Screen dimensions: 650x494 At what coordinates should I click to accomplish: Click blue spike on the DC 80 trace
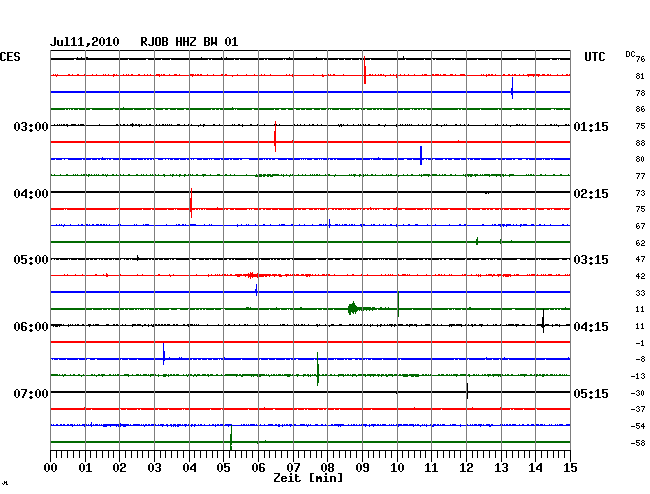click(x=421, y=155)
